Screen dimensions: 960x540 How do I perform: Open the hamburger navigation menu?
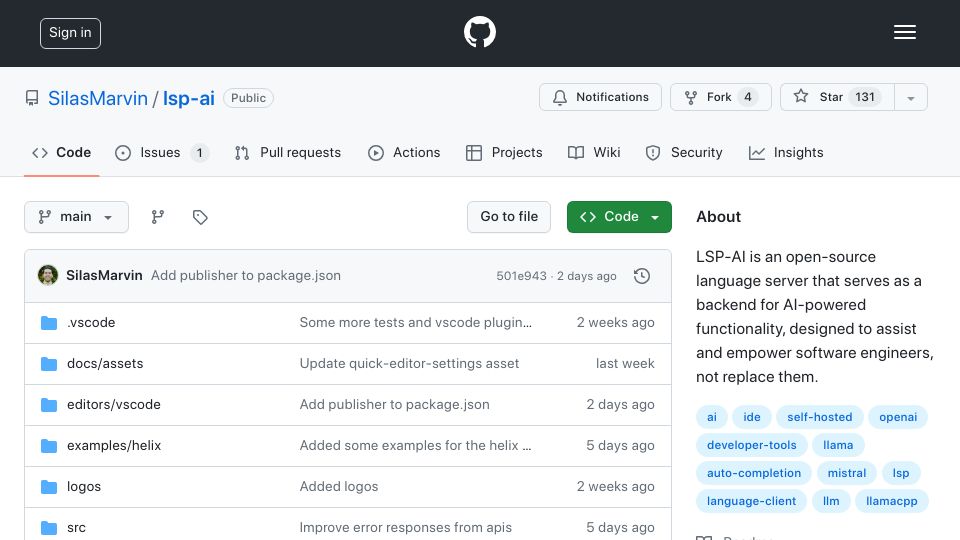click(904, 32)
